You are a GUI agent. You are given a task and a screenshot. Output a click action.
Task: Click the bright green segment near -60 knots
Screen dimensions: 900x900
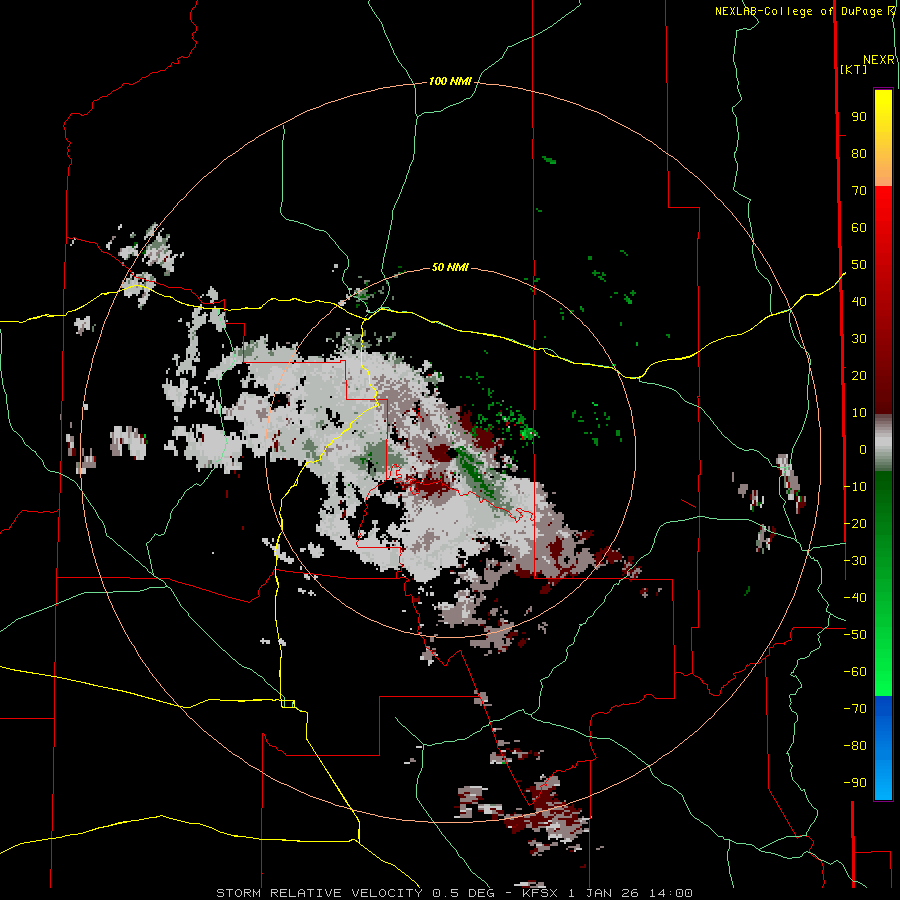tap(883, 669)
